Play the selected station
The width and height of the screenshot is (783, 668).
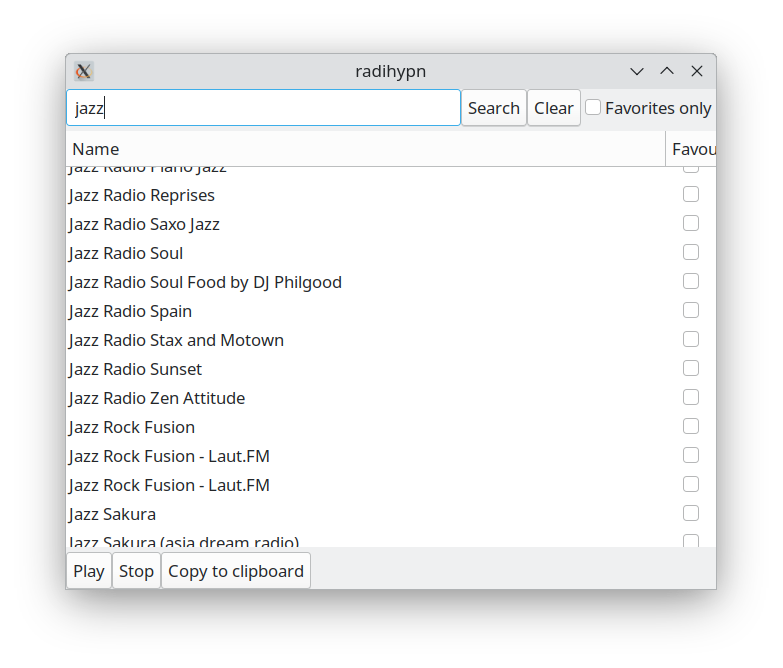point(89,571)
